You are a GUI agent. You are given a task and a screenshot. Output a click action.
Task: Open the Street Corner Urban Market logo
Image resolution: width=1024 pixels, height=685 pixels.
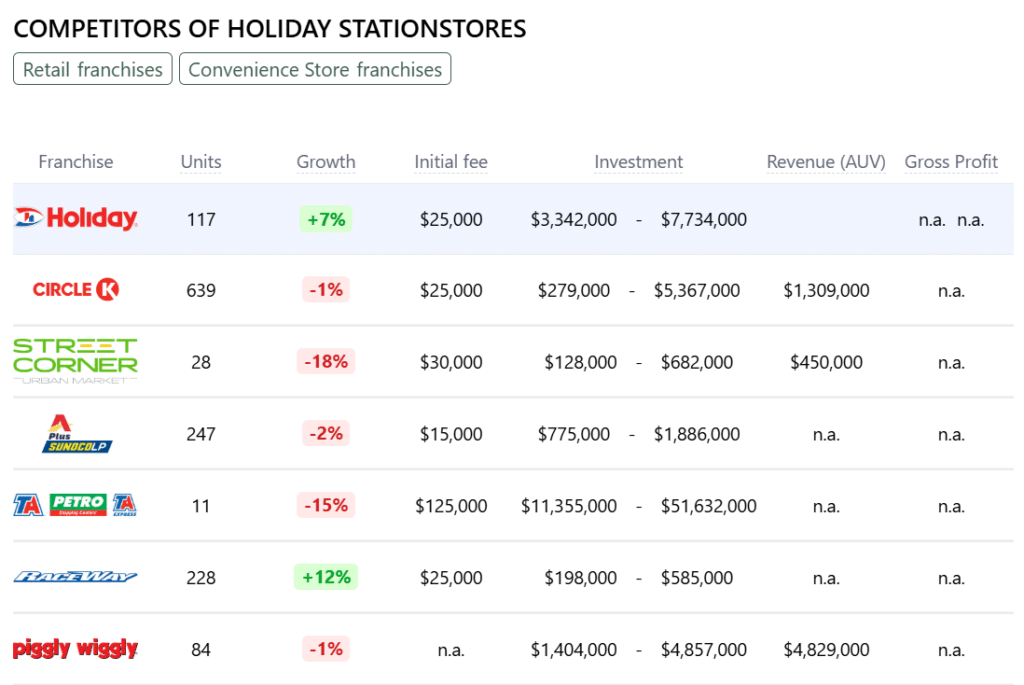[76, 361]
